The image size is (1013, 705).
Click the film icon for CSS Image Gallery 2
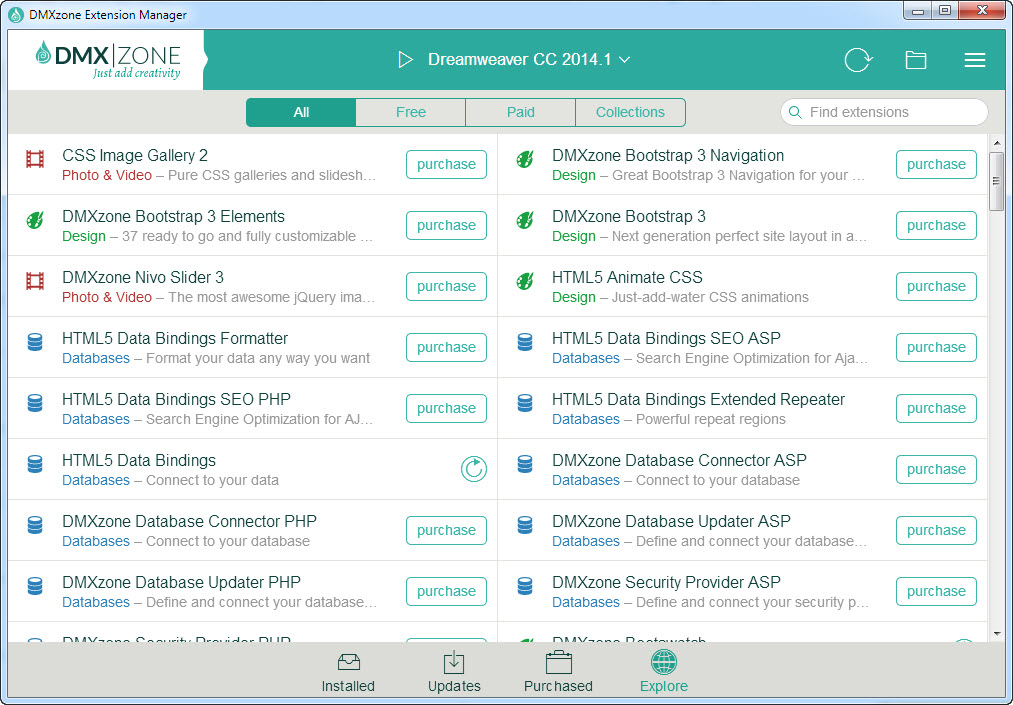point(35,159)
